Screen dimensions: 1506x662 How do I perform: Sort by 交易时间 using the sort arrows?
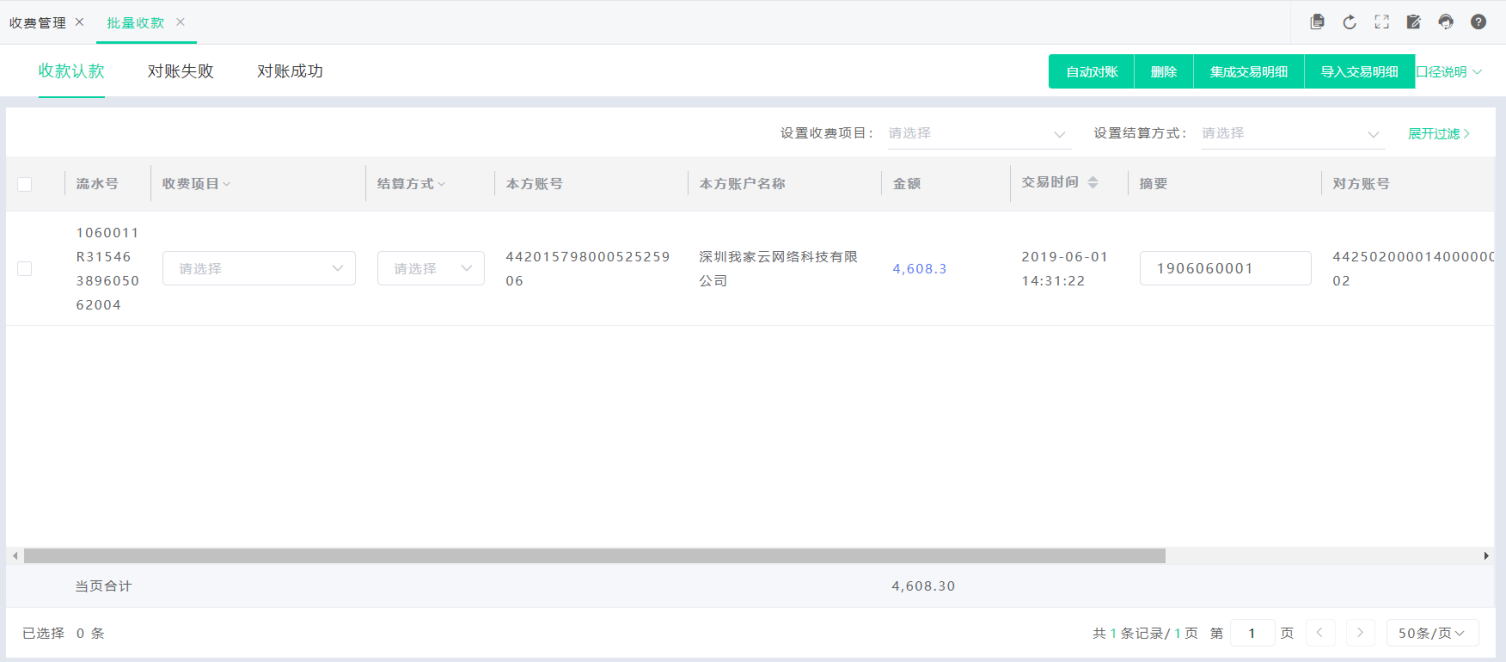pyautogui.click(x=1093, y=183)
